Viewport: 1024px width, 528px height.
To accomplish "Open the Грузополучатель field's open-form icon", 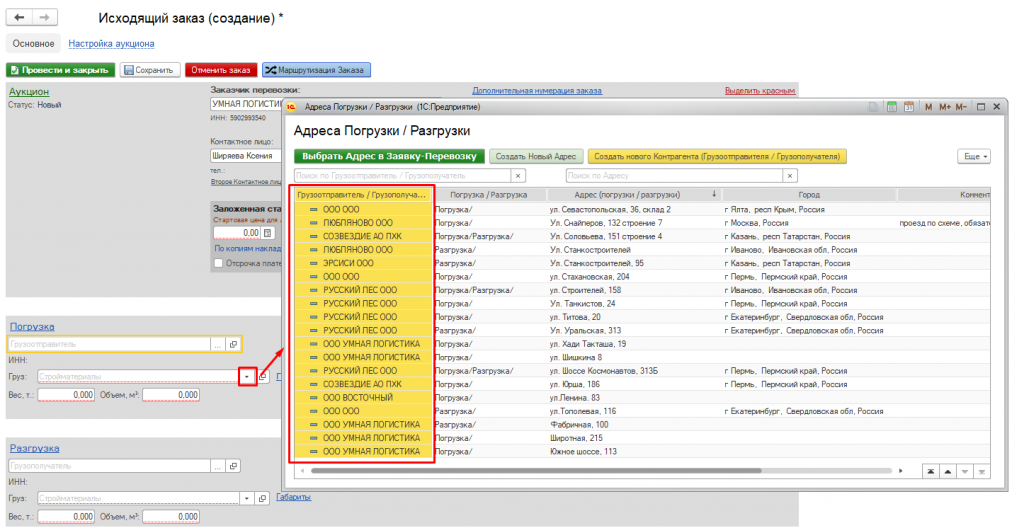I will coord(233,466).
